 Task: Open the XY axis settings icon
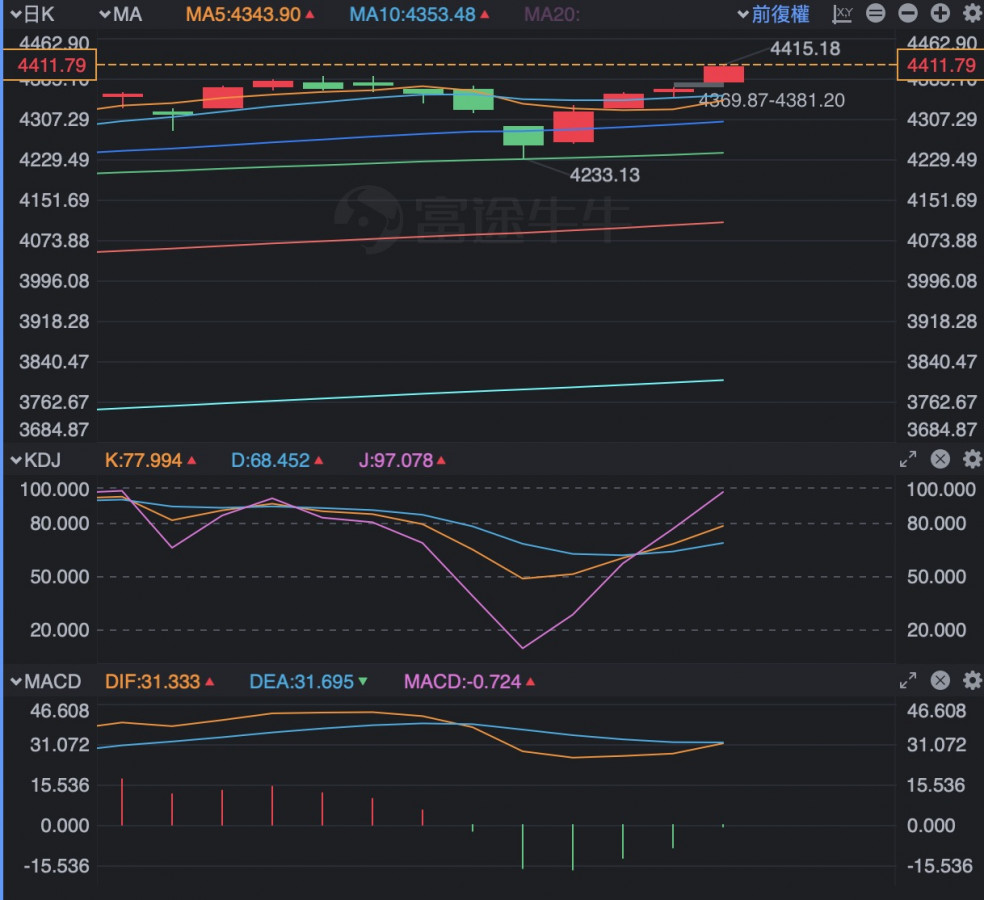(842, 14)
